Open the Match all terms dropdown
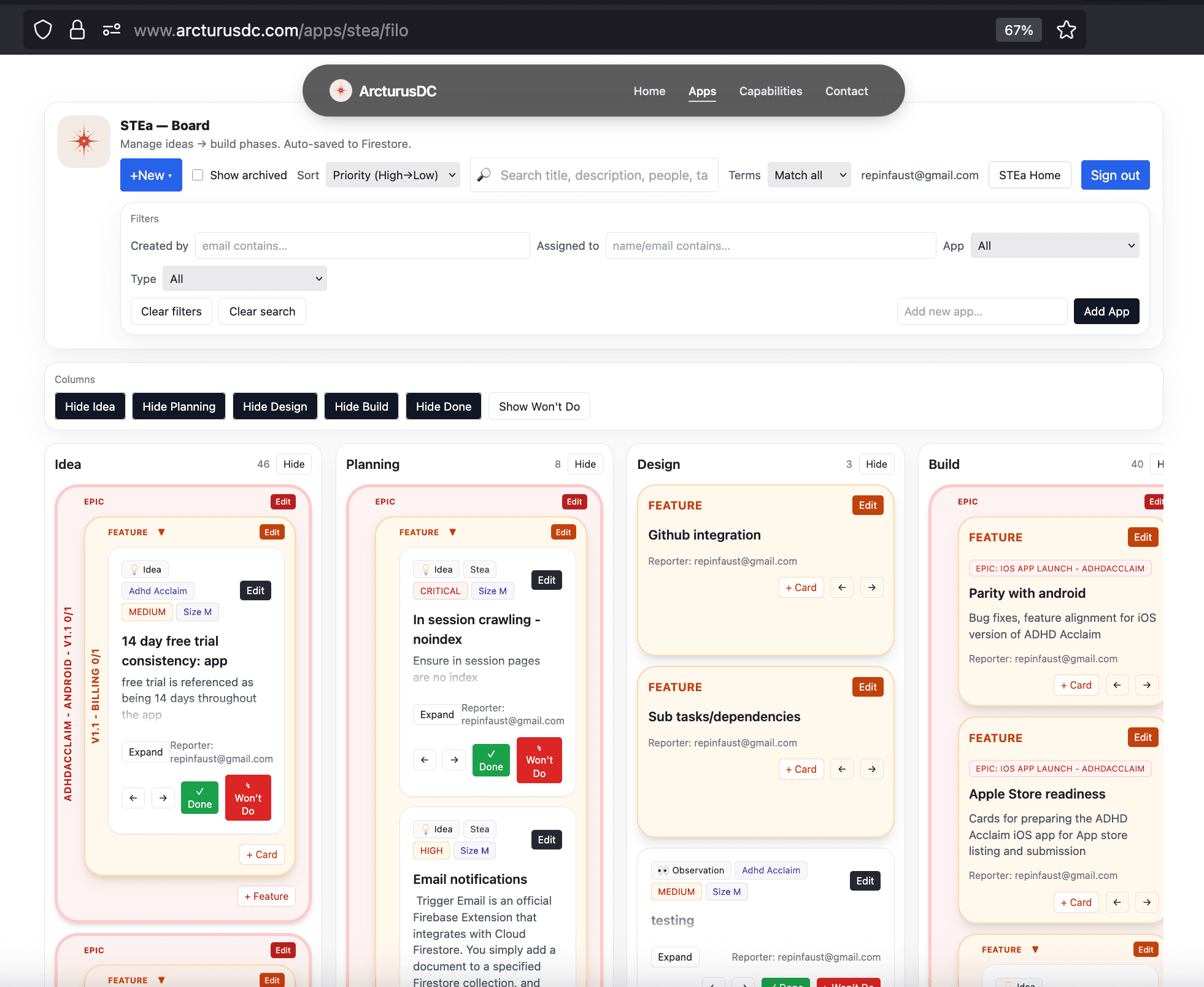This screenshot has height=987, width=1204. (808, 176)
